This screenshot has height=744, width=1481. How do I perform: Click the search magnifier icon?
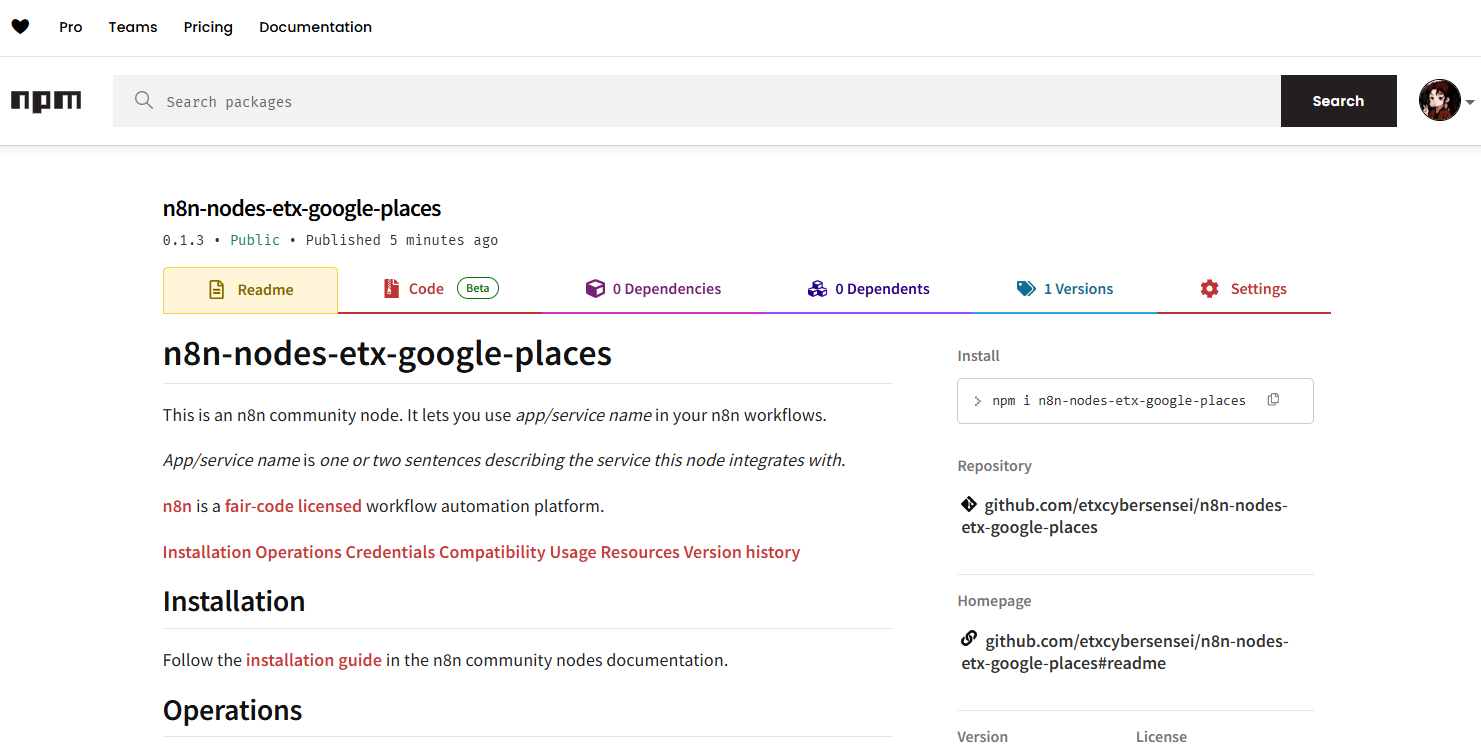pos(144,100)
